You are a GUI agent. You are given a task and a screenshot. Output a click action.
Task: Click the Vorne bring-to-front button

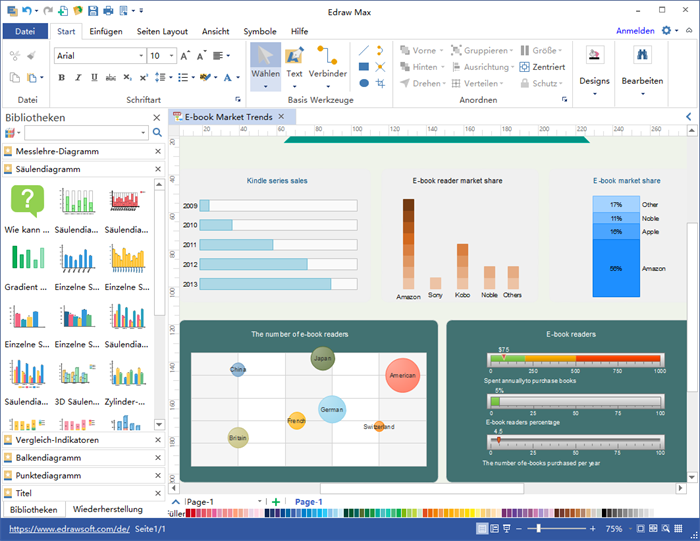point(421,50)
